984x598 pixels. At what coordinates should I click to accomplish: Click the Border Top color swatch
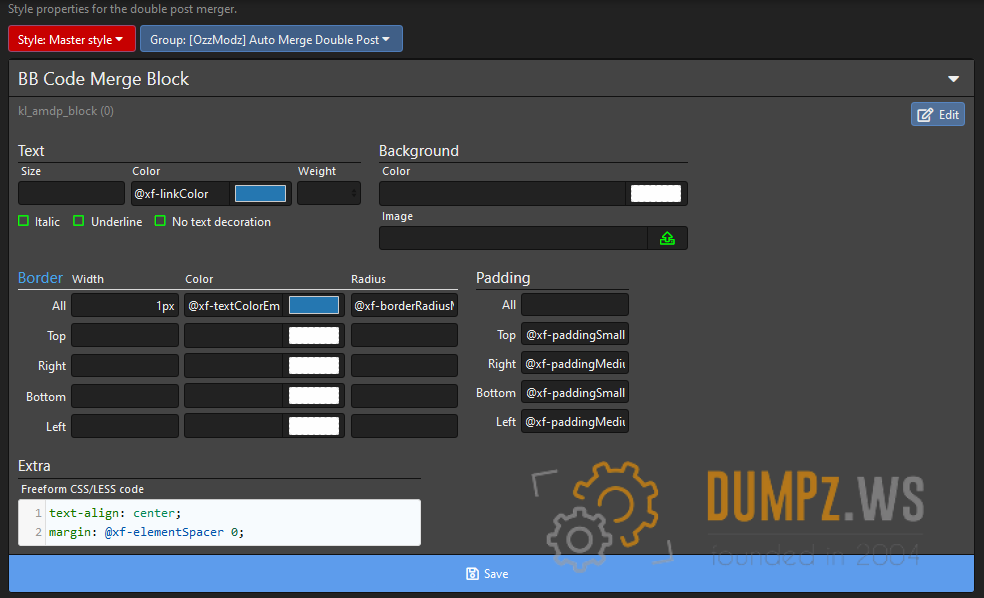pos(313,336)
